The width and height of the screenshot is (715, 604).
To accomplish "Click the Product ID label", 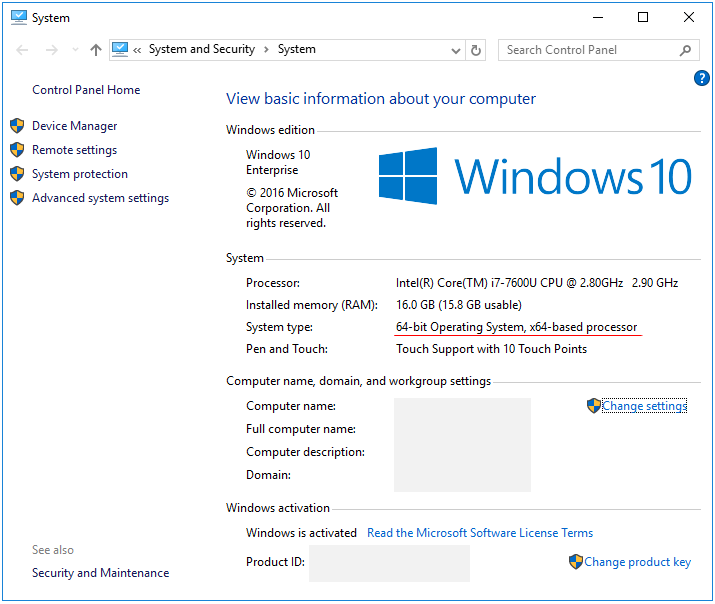I will tap(275, 562).
